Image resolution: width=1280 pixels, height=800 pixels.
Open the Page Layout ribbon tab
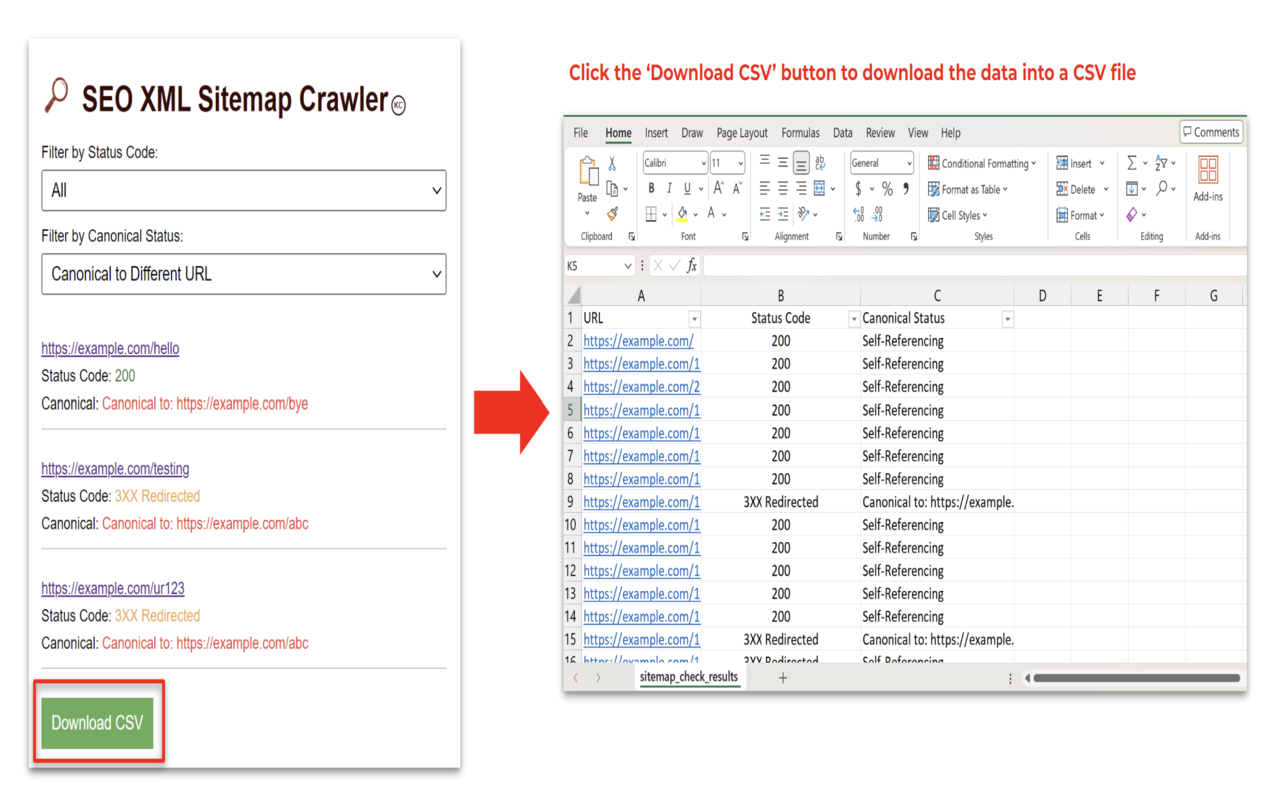point(741,132)
